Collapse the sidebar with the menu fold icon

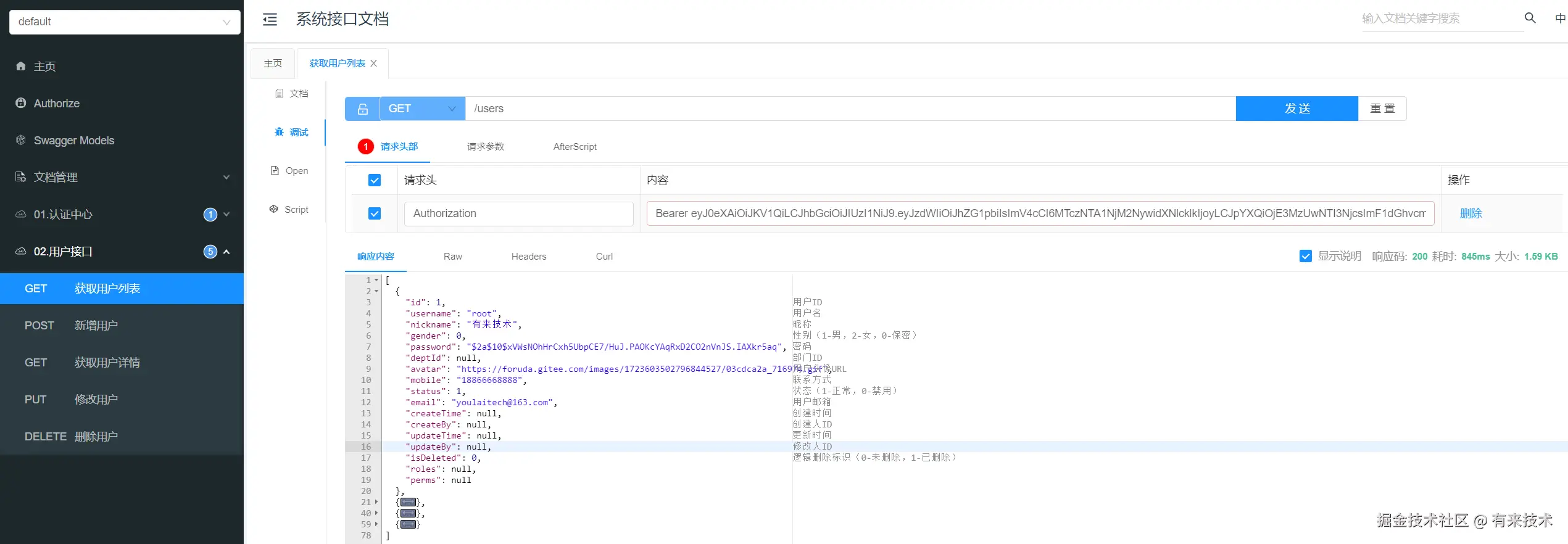coord(270,19)
